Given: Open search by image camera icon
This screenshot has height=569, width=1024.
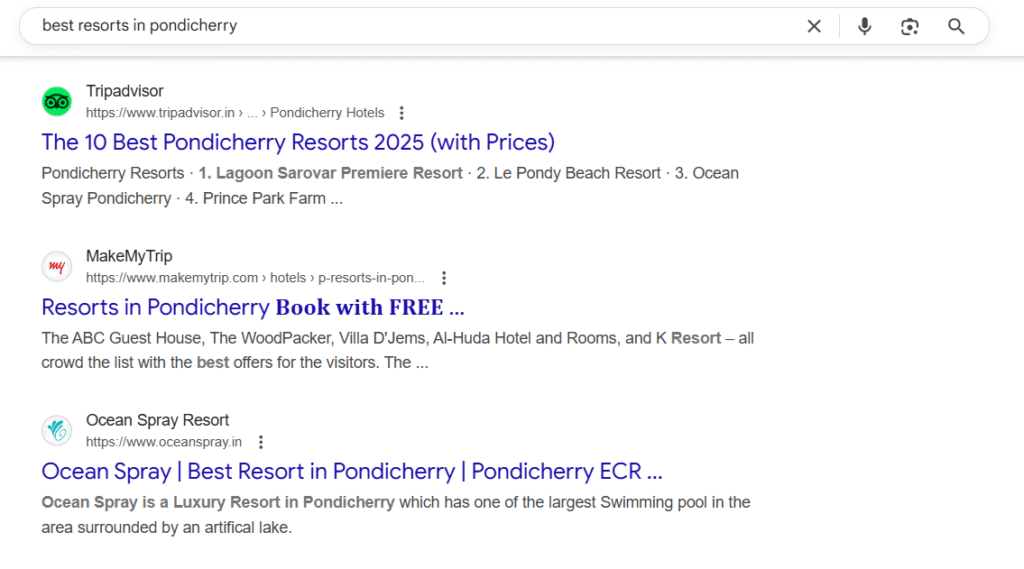Looking at the screenshot, I should pyautogui.click(x=909, y=27).
